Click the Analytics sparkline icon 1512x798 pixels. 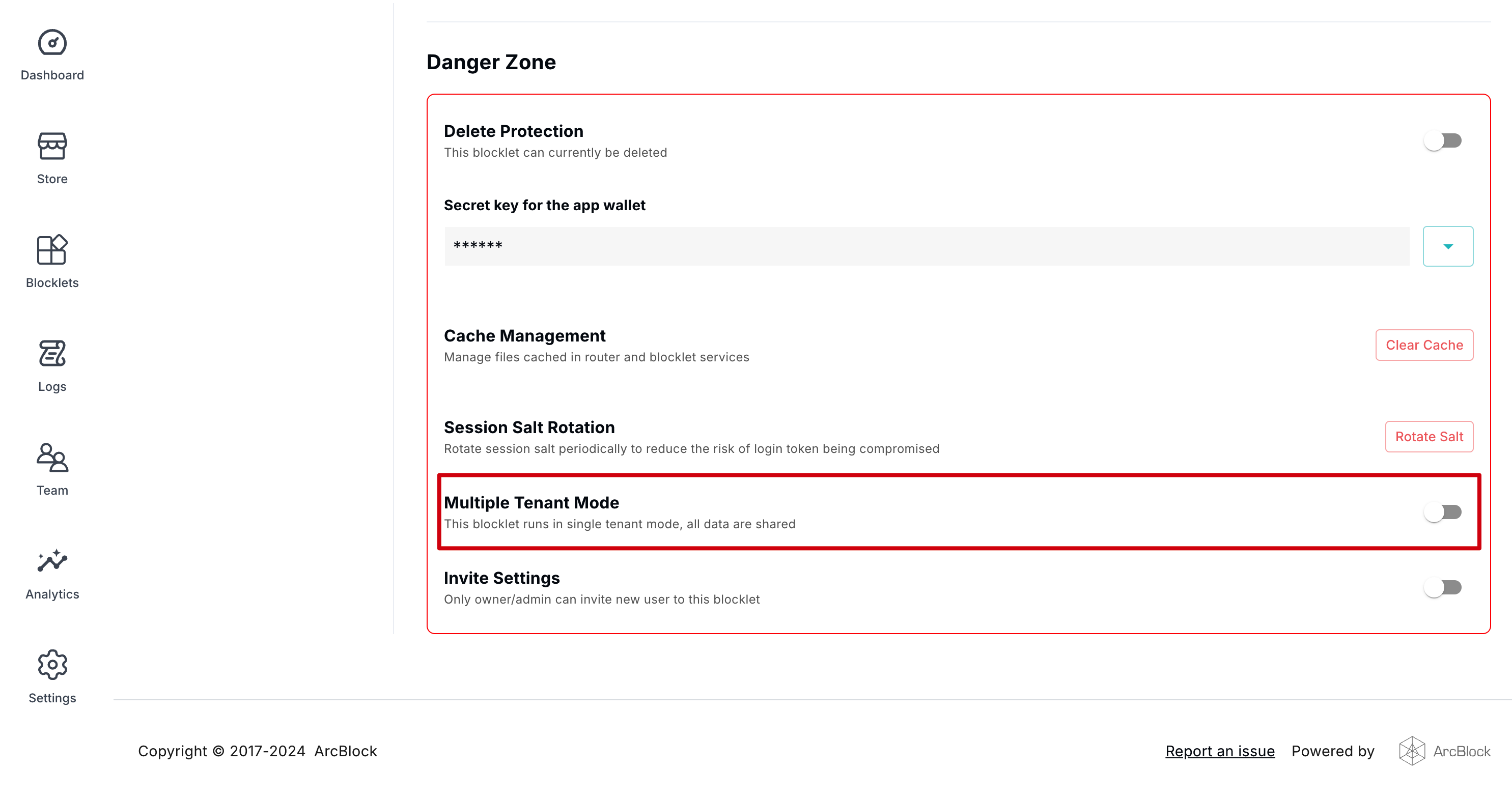52,561
